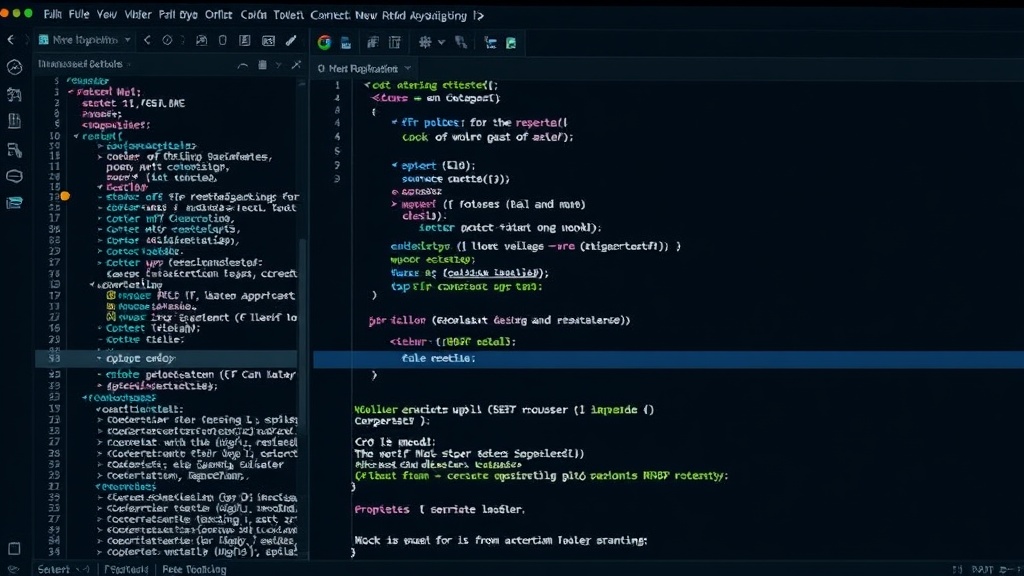
Task: Open the 'Nire' project dropdown in toolbar
Action: coord(84,40)
